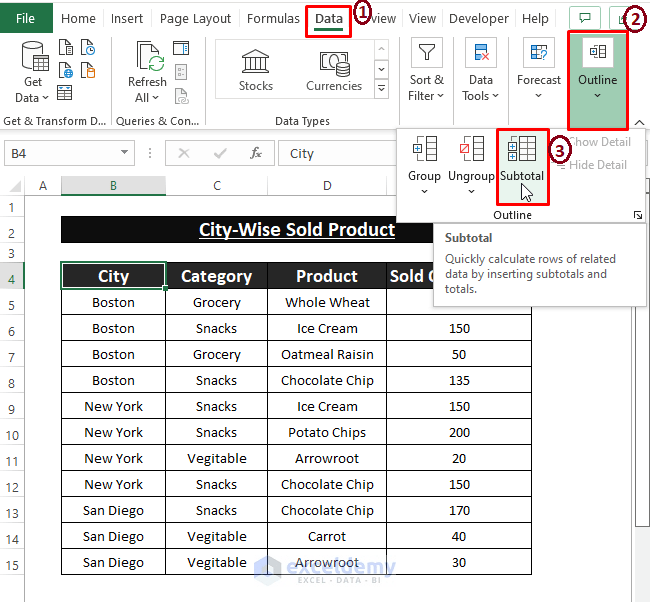Open the connection Properties icon

[181, 72]
